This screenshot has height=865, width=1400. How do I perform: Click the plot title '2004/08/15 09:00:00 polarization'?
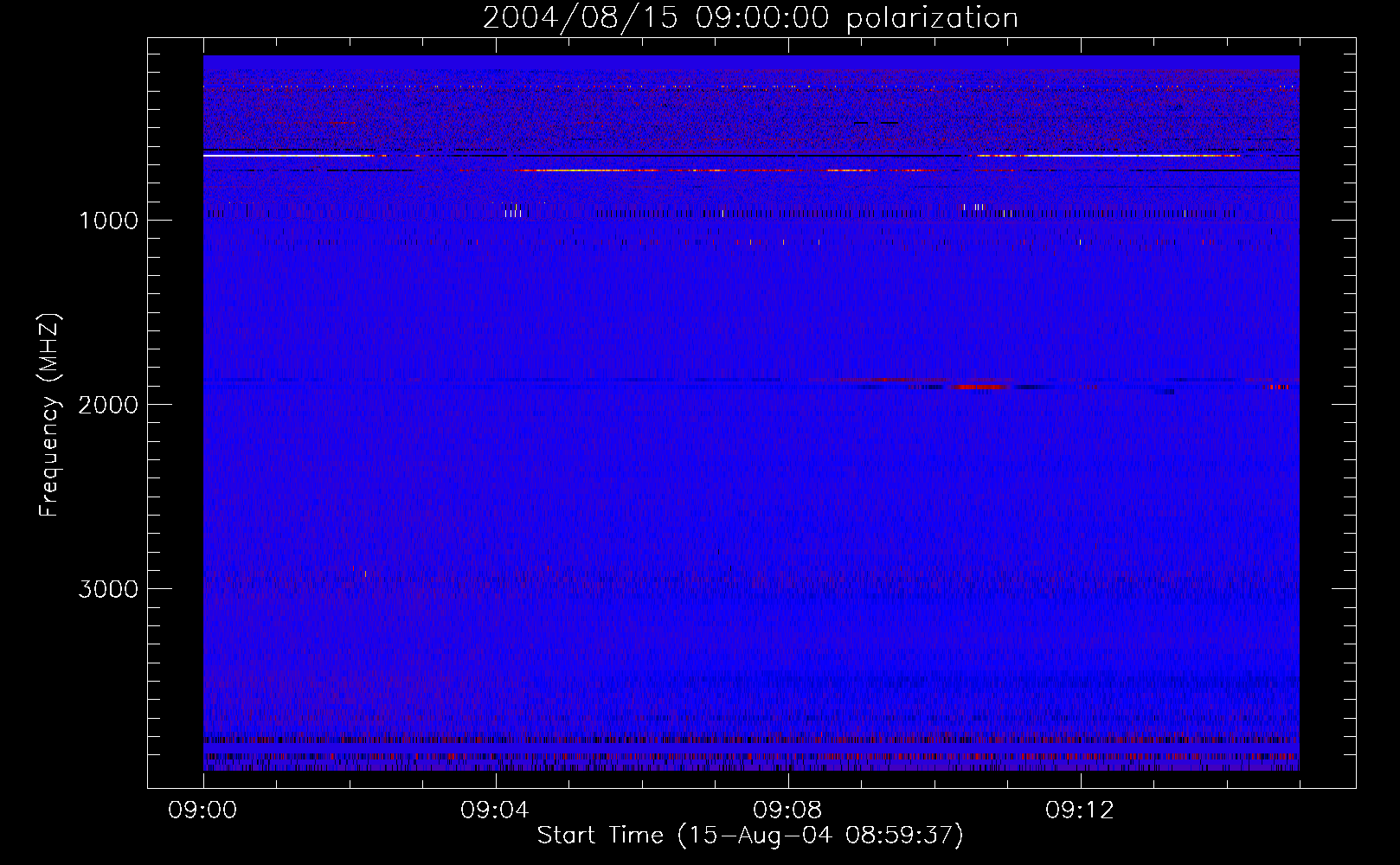750,18
